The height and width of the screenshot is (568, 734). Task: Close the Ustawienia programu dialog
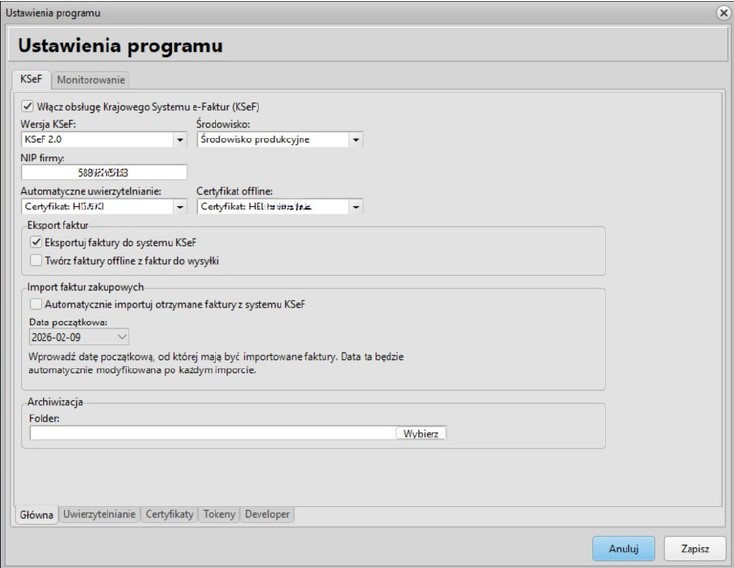click(723, 12)
